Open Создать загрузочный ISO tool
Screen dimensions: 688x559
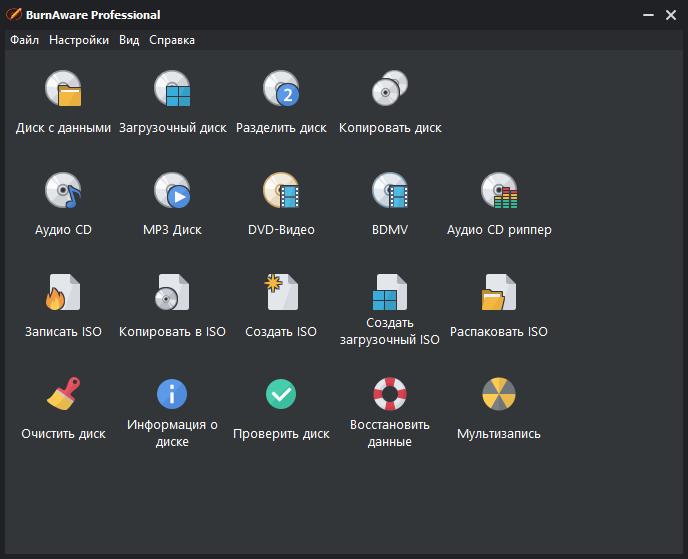[389, 293]
